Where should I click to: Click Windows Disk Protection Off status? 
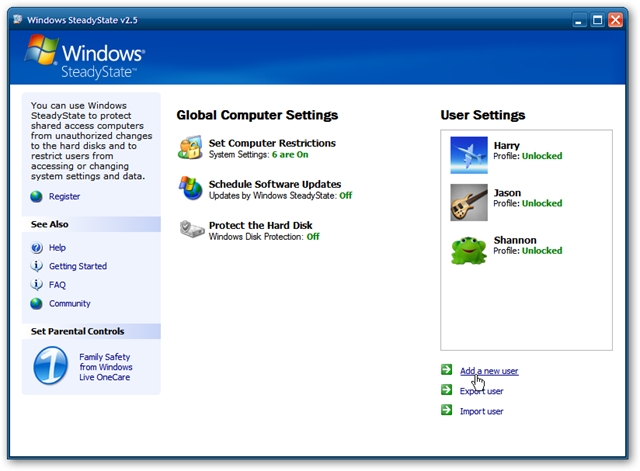313,237
